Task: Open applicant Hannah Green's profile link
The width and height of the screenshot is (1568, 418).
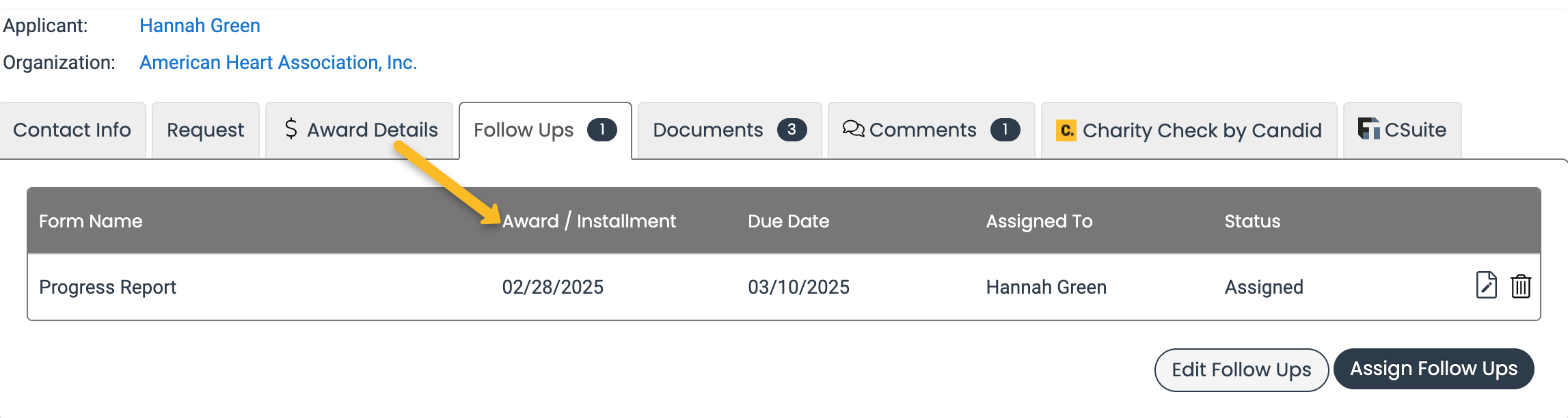Action: click(200, 25)
